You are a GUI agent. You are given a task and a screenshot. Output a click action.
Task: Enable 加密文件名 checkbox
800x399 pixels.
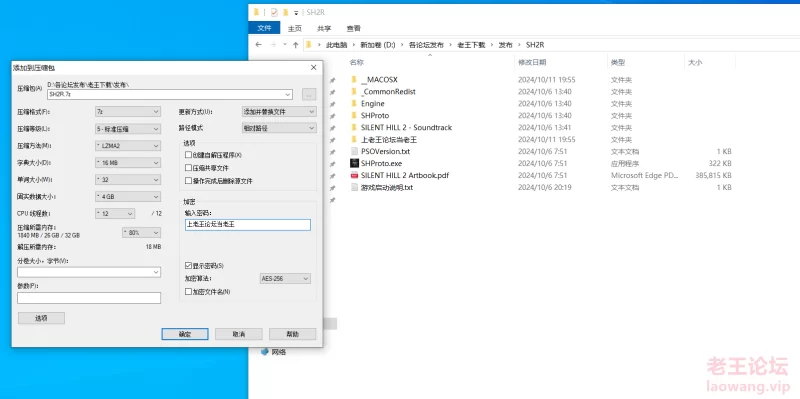click(189, 292)
